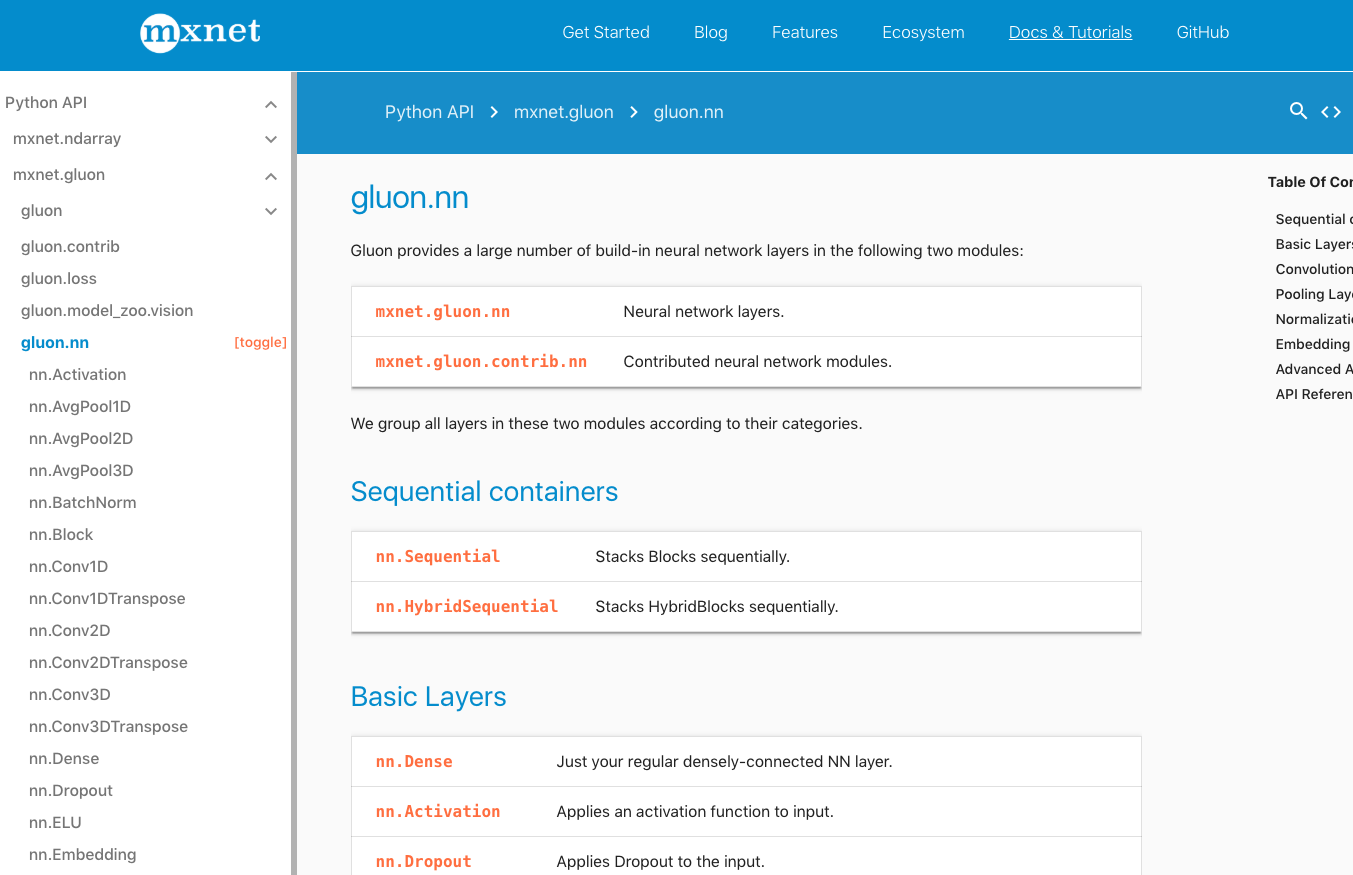Open nn.Embedding in sidebar

(x=83, y=854)
